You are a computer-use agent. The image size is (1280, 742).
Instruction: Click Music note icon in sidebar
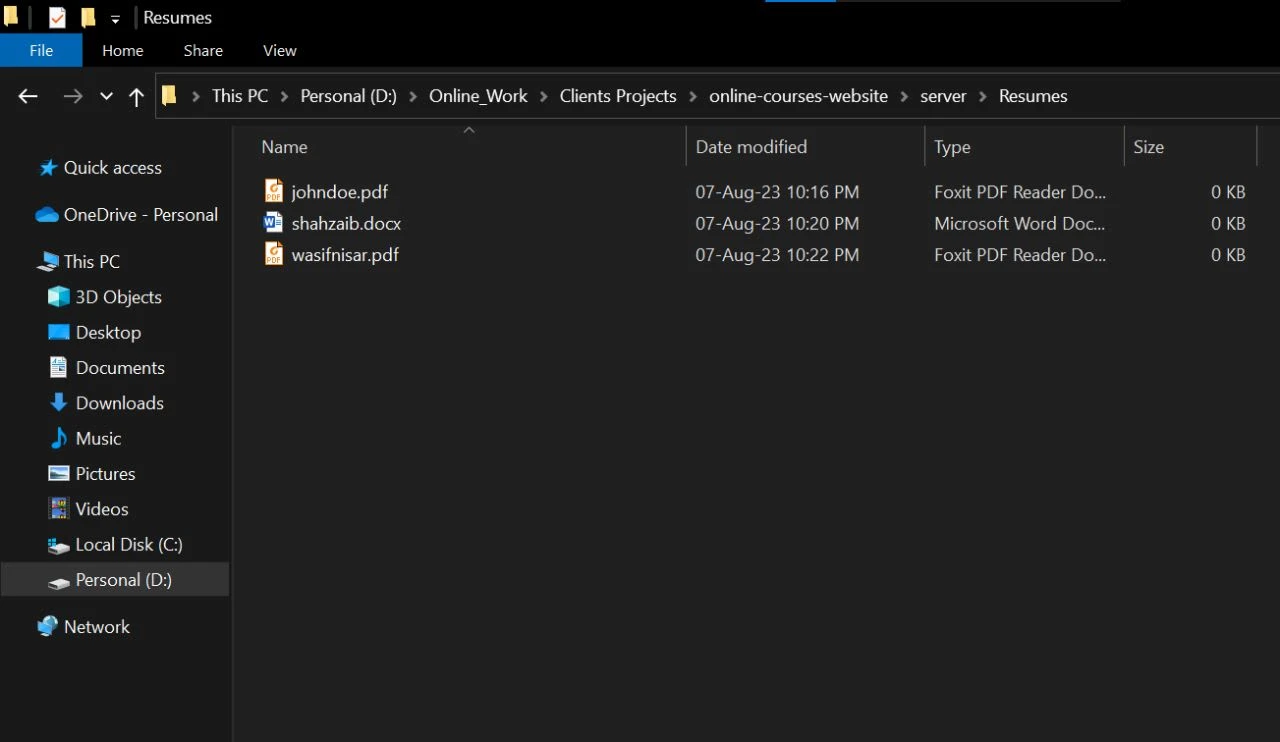(x=59, y=438)
